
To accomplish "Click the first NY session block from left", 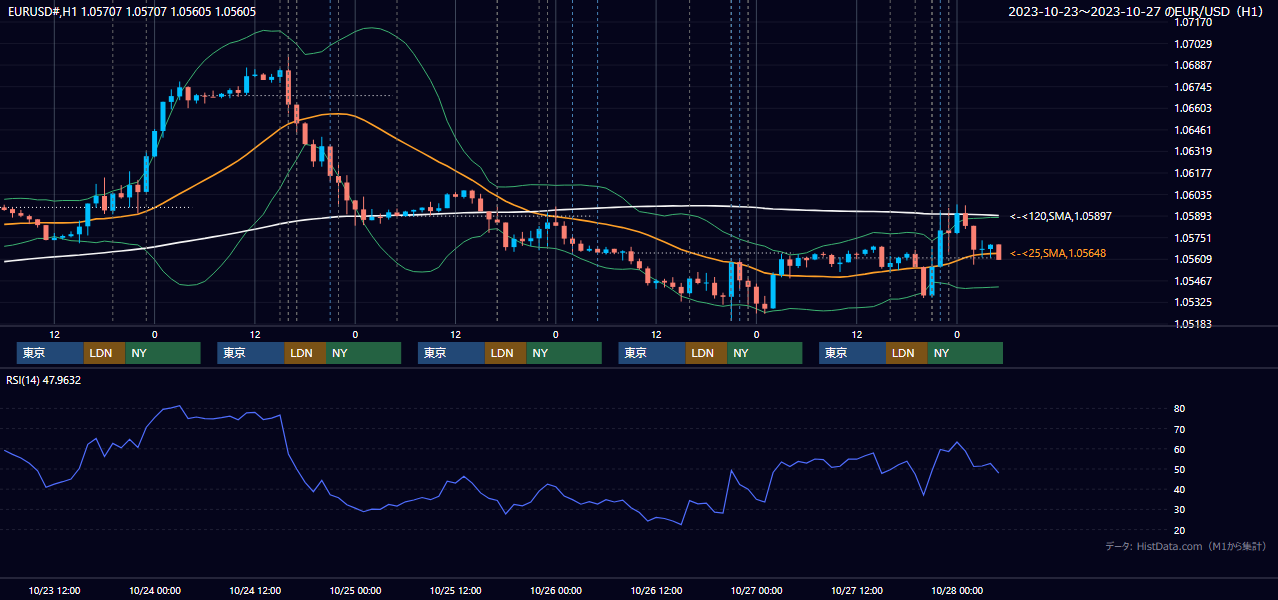I will point(163,353).
